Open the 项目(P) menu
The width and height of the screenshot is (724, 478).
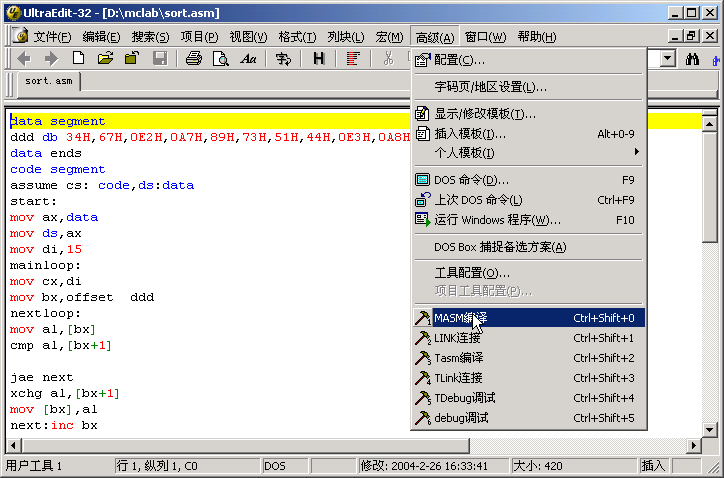(x=199, y=37)
